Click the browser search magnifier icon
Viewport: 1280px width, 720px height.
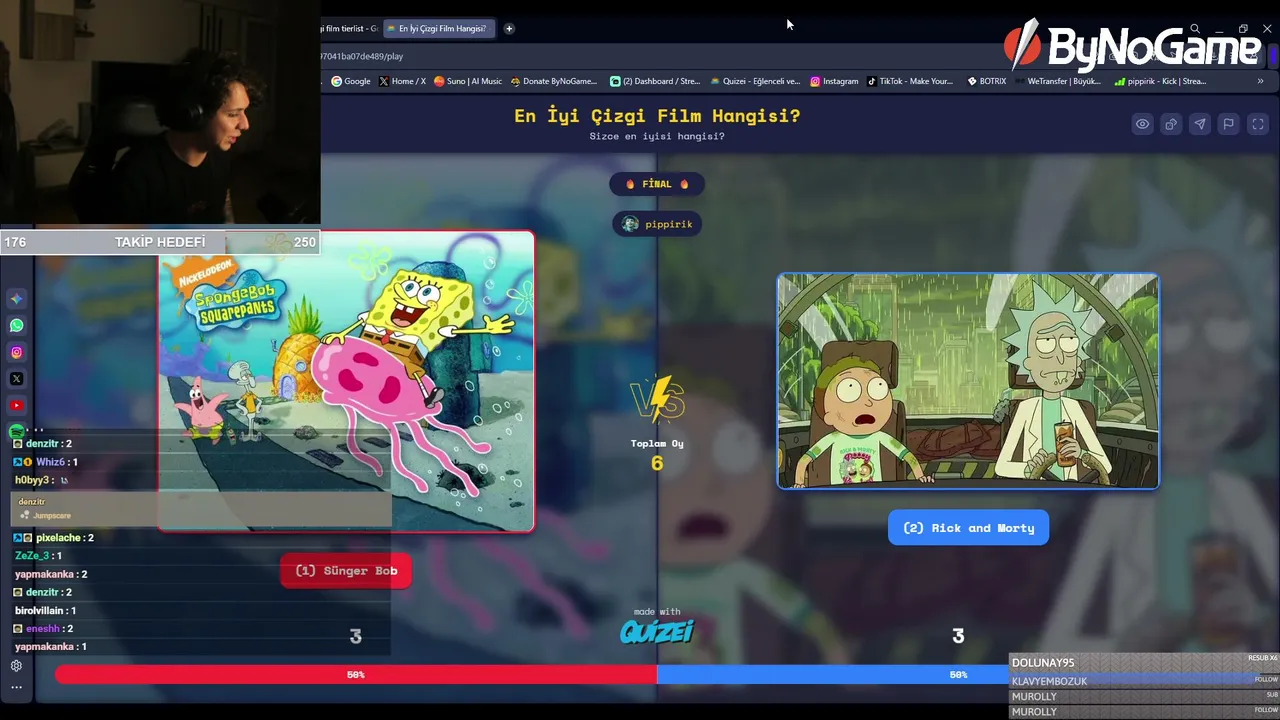pyautogui.click(x=1195, y=29)
